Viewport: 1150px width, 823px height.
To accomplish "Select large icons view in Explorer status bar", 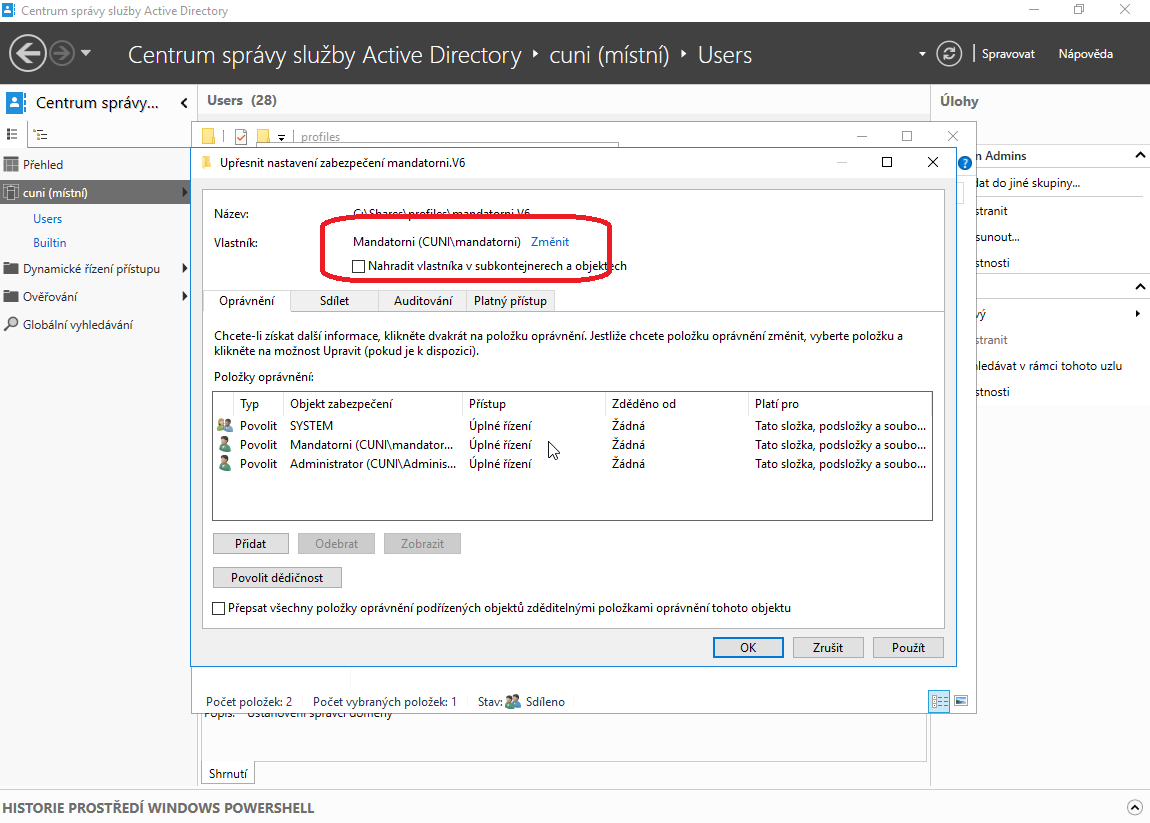I will (961, 702).
